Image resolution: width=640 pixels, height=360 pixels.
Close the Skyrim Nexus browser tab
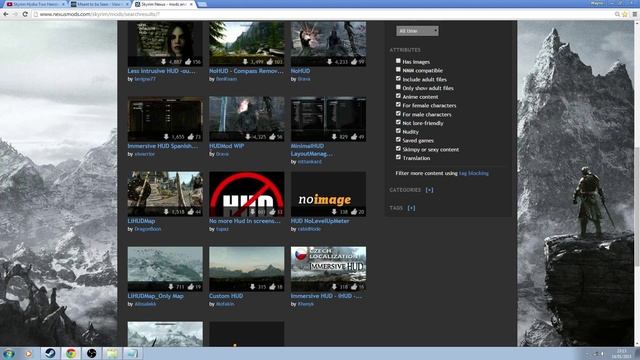191,4
